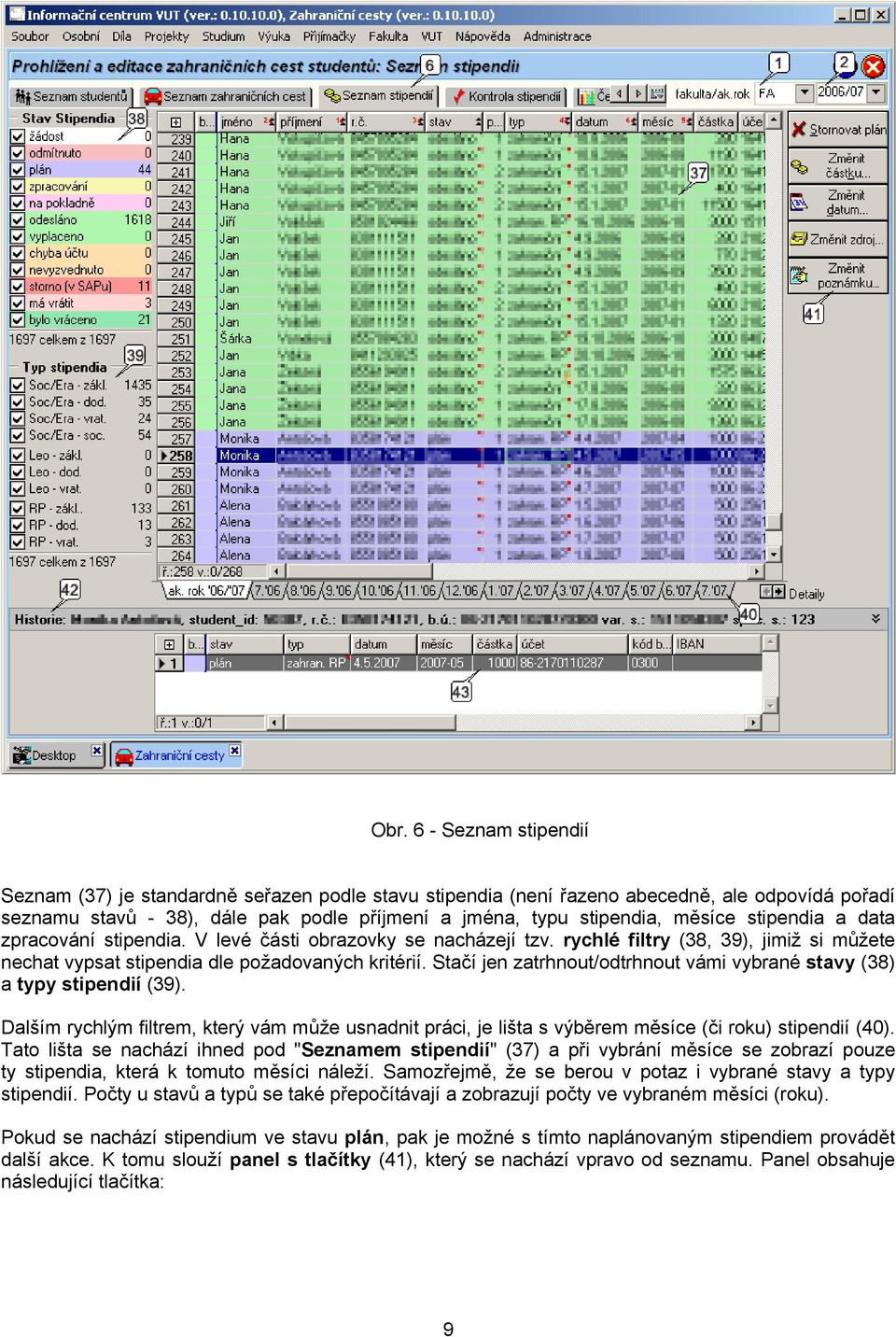Open the Studium menu

[224, 36]
